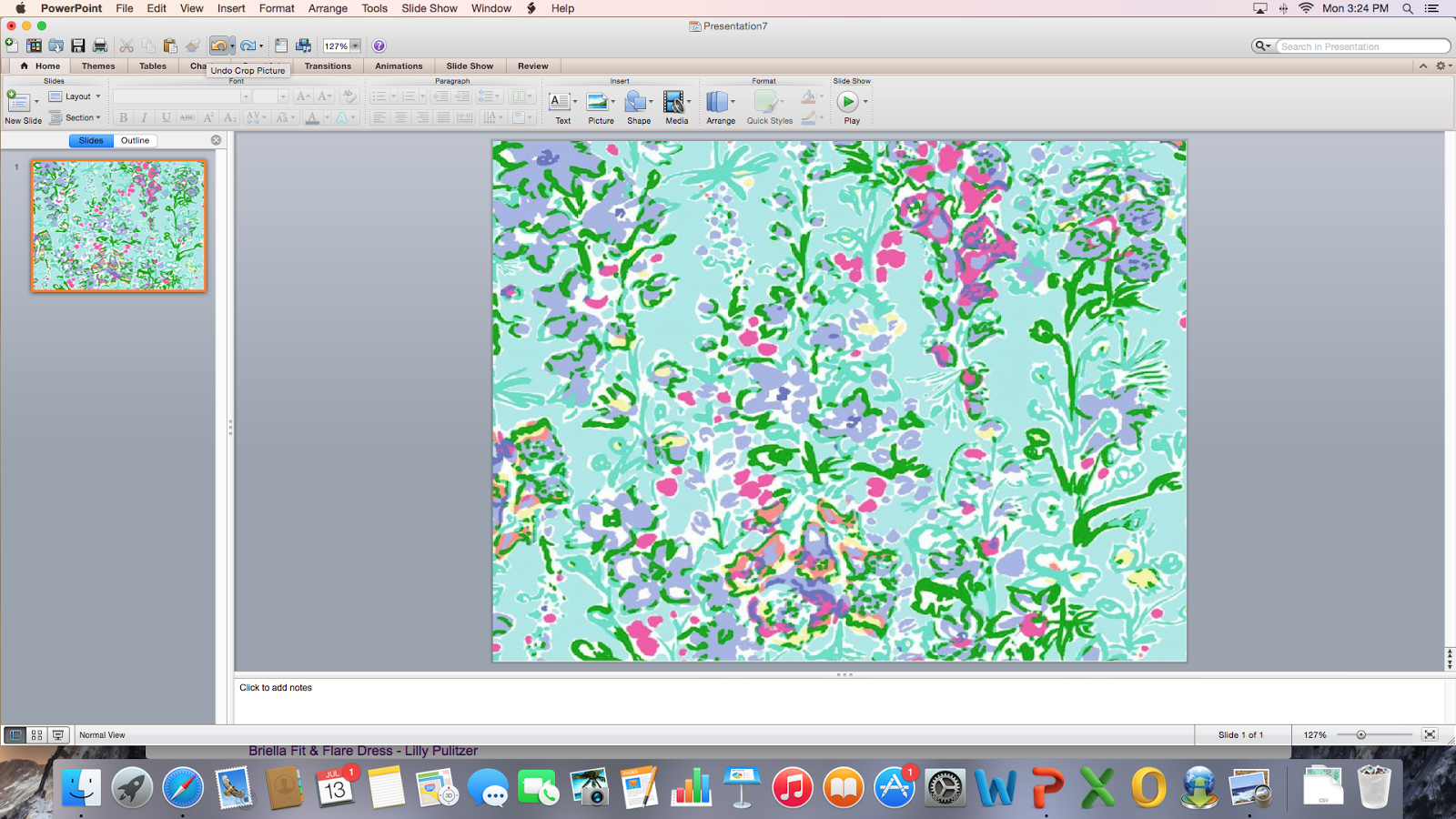Close the slides pane
This screenshot has height=819, width=1456.
click(216, 140)
